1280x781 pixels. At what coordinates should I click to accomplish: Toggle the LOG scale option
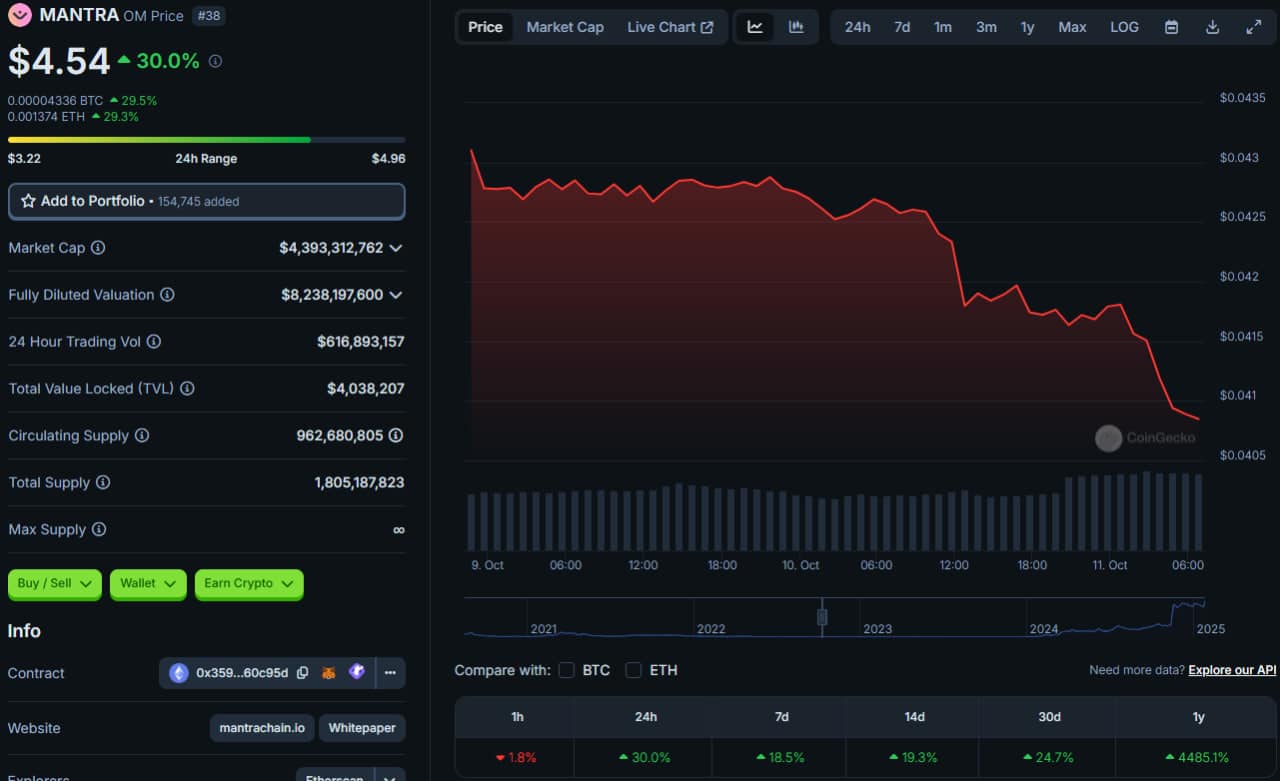coord(1125,27)
